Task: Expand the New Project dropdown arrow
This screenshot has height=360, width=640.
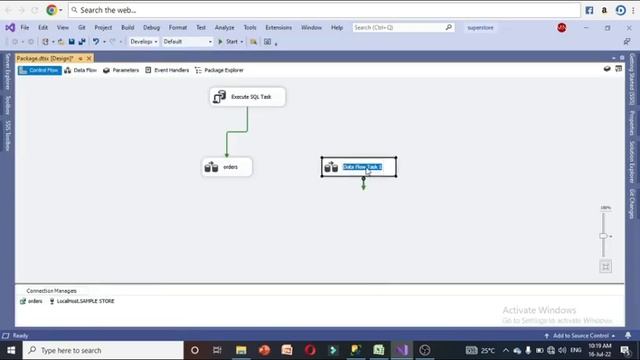Action: [53, 42]
